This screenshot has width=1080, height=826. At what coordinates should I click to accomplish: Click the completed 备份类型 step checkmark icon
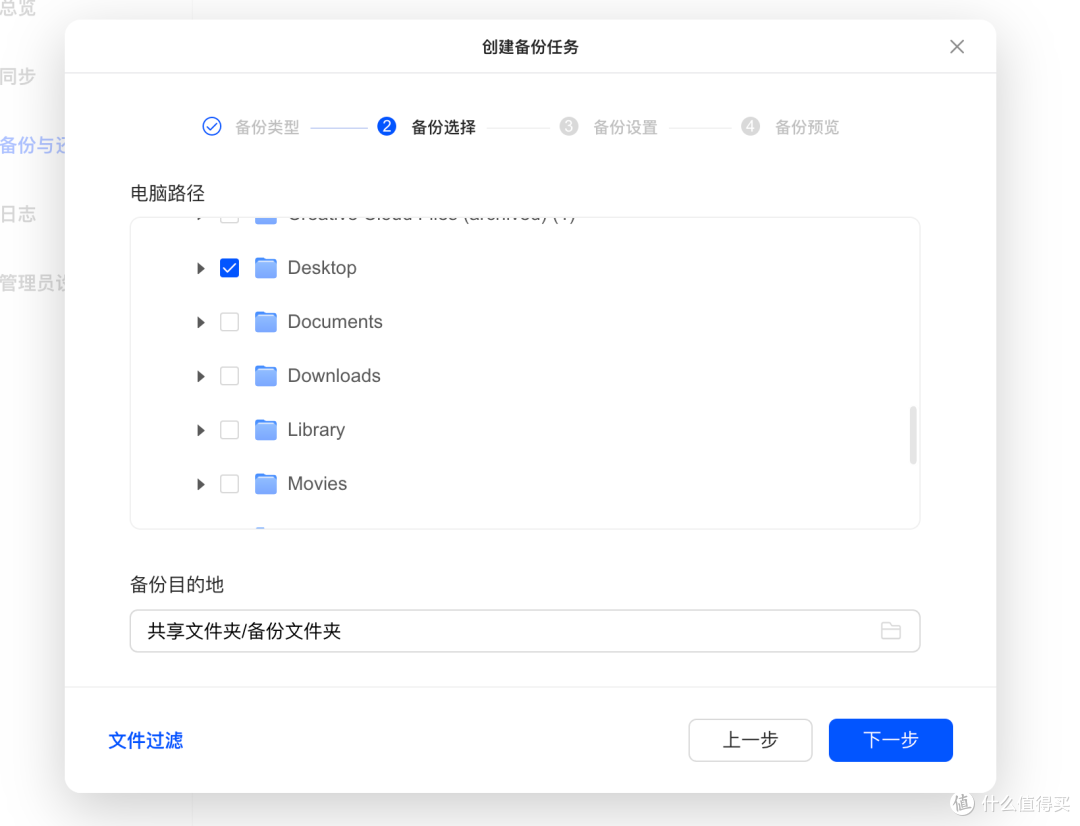coord(212,127)
